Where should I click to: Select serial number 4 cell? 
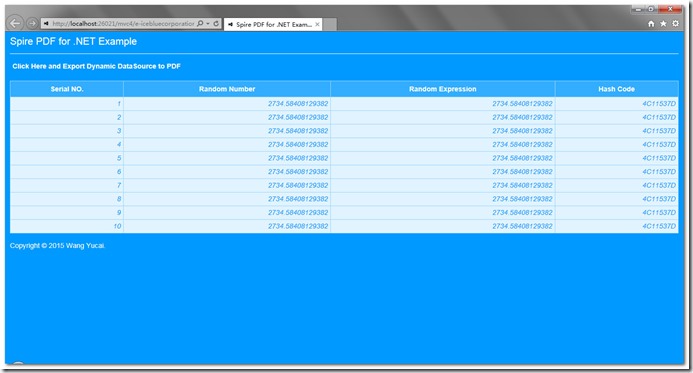pos(67,145)
